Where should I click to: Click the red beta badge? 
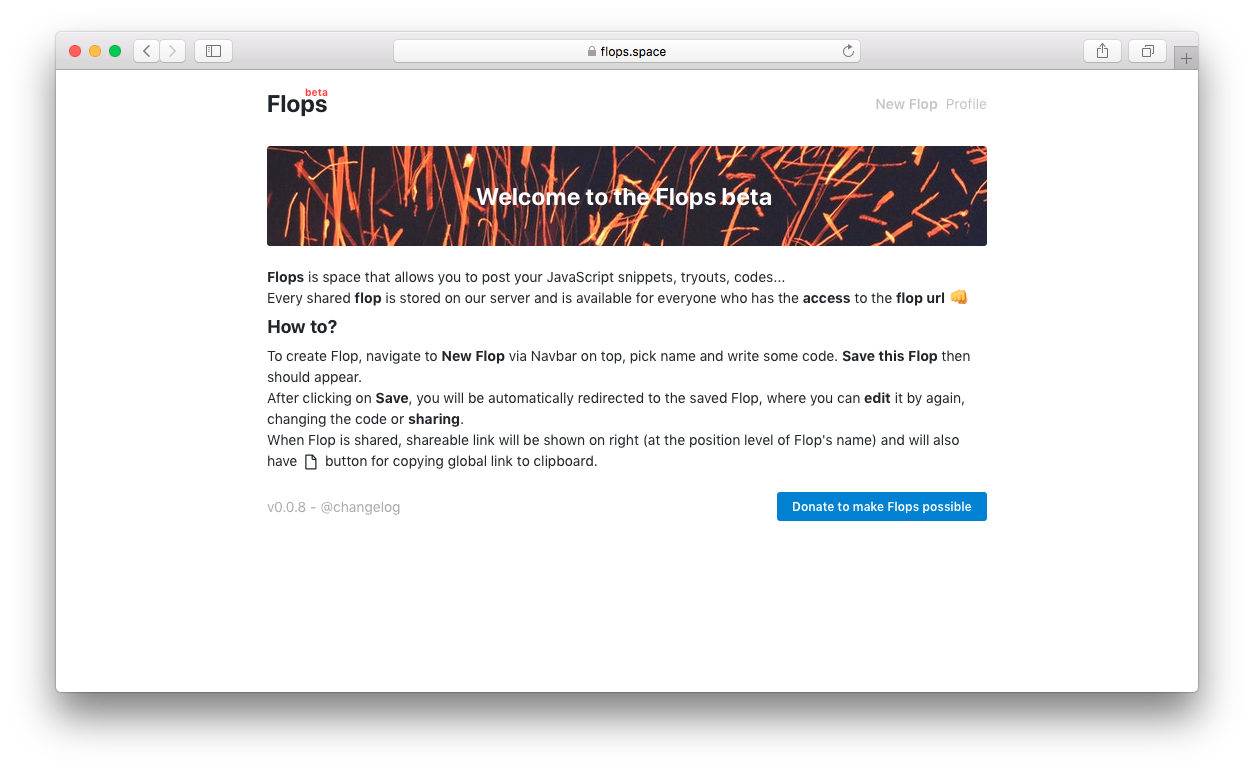tap(316, 92)
